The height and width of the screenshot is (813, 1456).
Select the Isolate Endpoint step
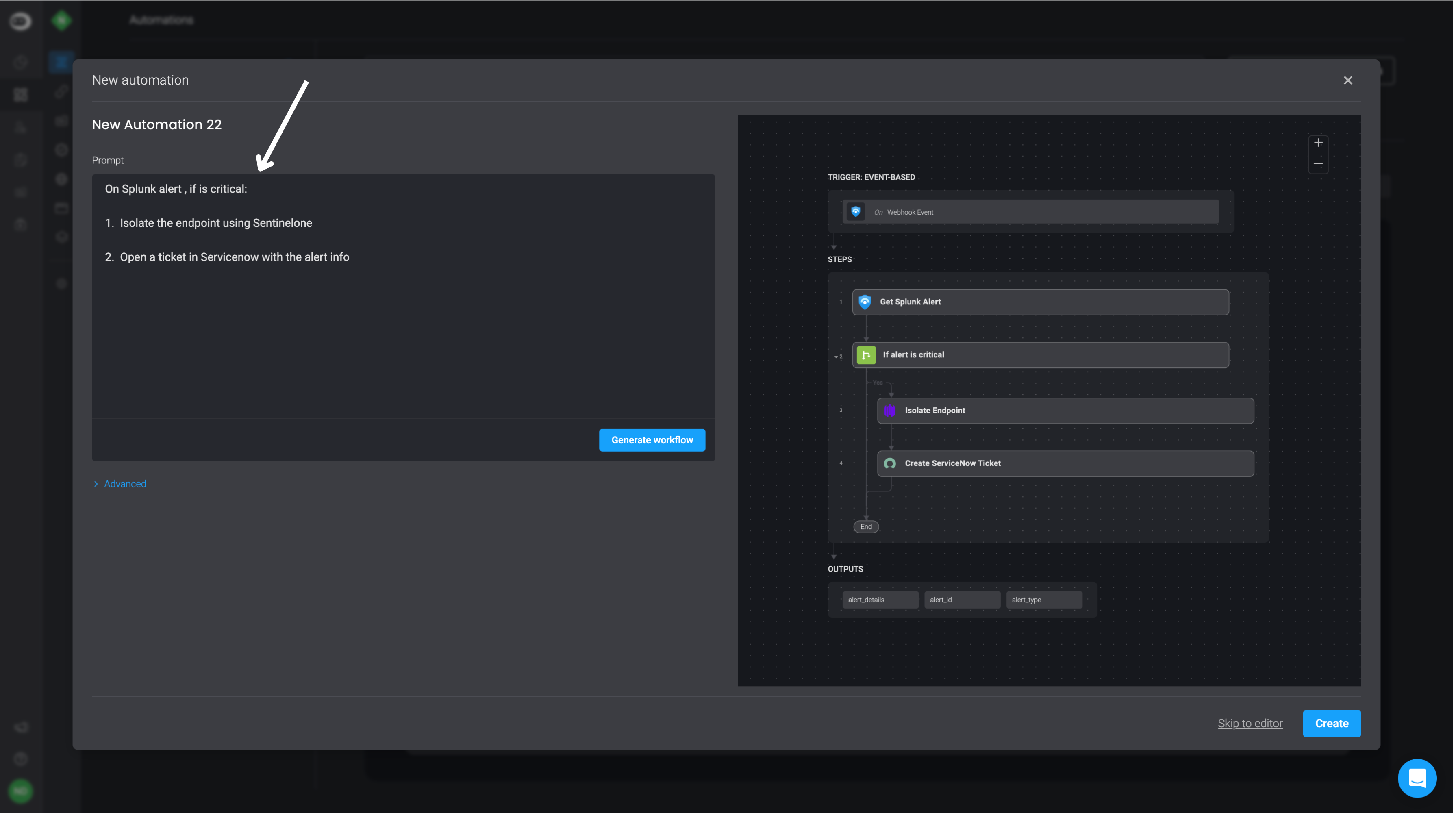coord(1066,411)
